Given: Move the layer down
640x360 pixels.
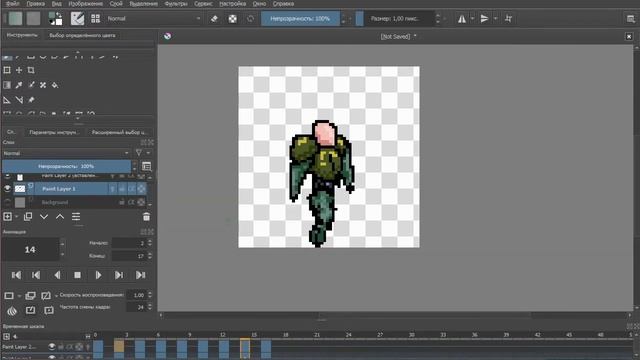Looking at the screenshot, I should [x=44, y=216].
